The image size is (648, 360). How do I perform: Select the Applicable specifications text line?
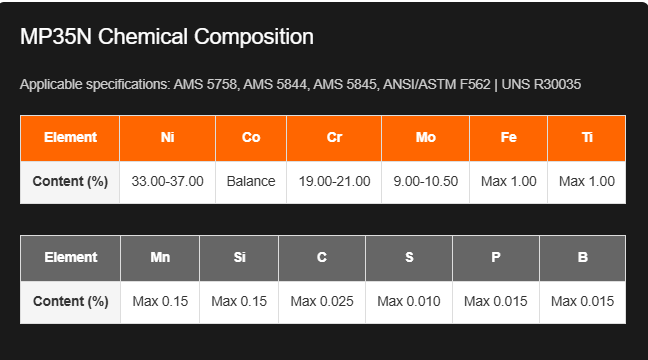point(300,84)
